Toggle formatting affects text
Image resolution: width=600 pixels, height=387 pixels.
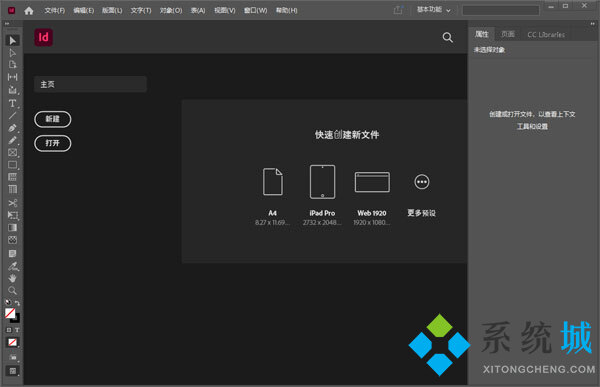17,330
